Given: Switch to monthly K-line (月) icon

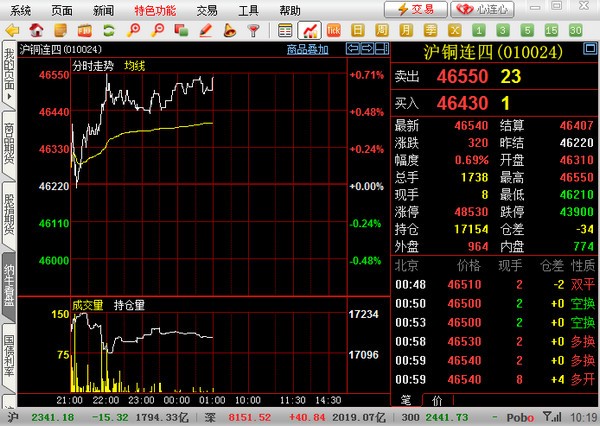Looking at the screenshot, I should click(x=406, y=30).
